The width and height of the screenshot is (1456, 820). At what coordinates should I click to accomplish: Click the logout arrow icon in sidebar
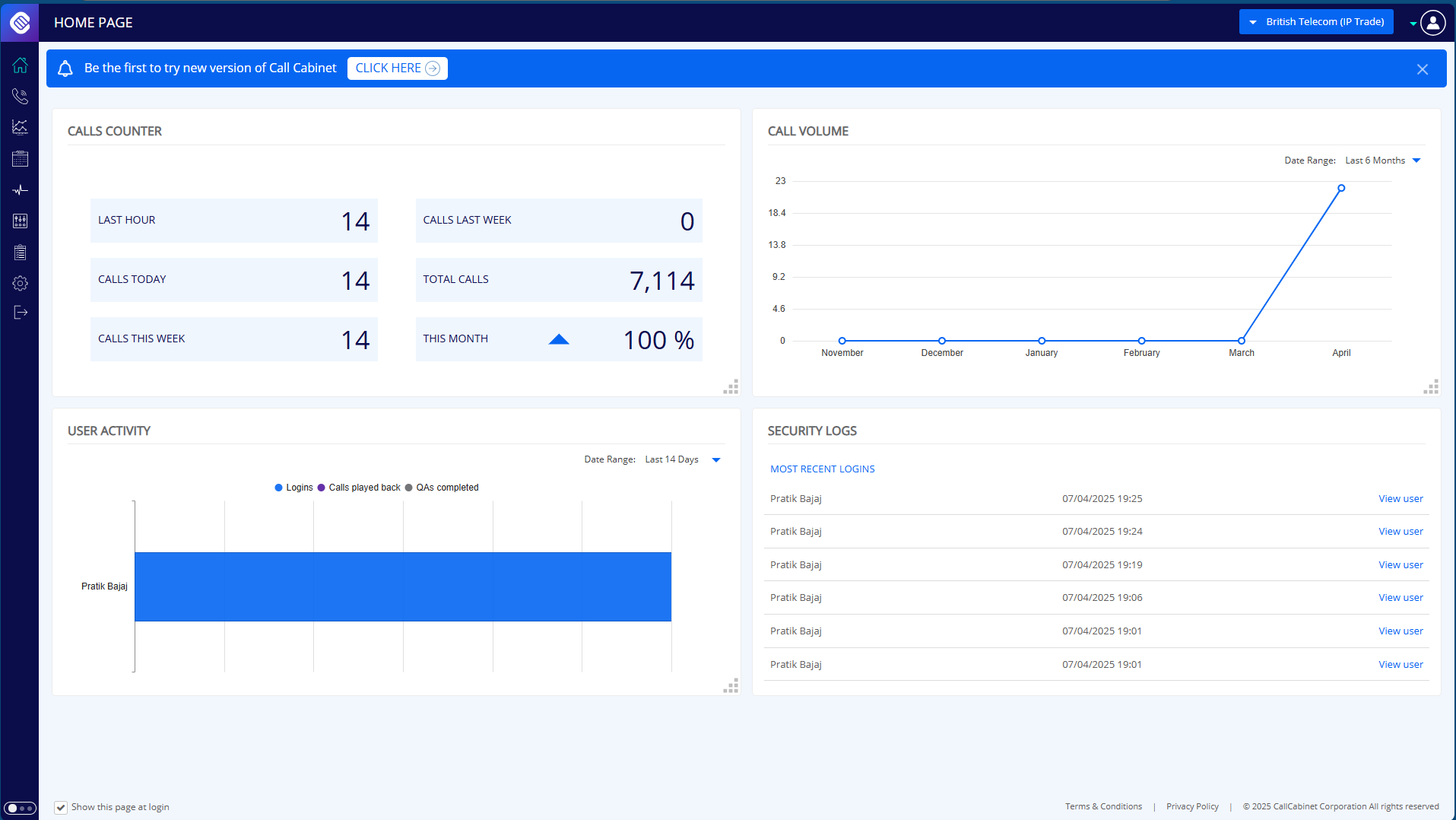point(20,312)
